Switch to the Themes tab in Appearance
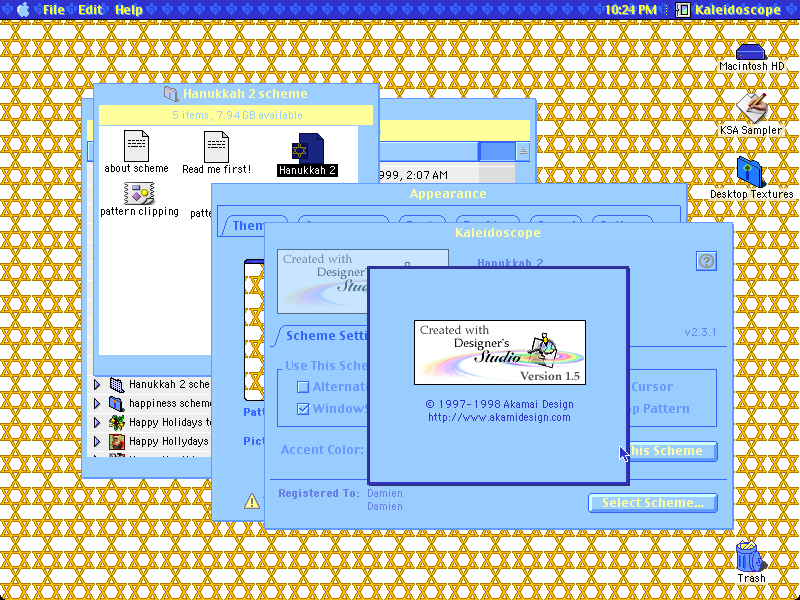 tap(248, 226)
